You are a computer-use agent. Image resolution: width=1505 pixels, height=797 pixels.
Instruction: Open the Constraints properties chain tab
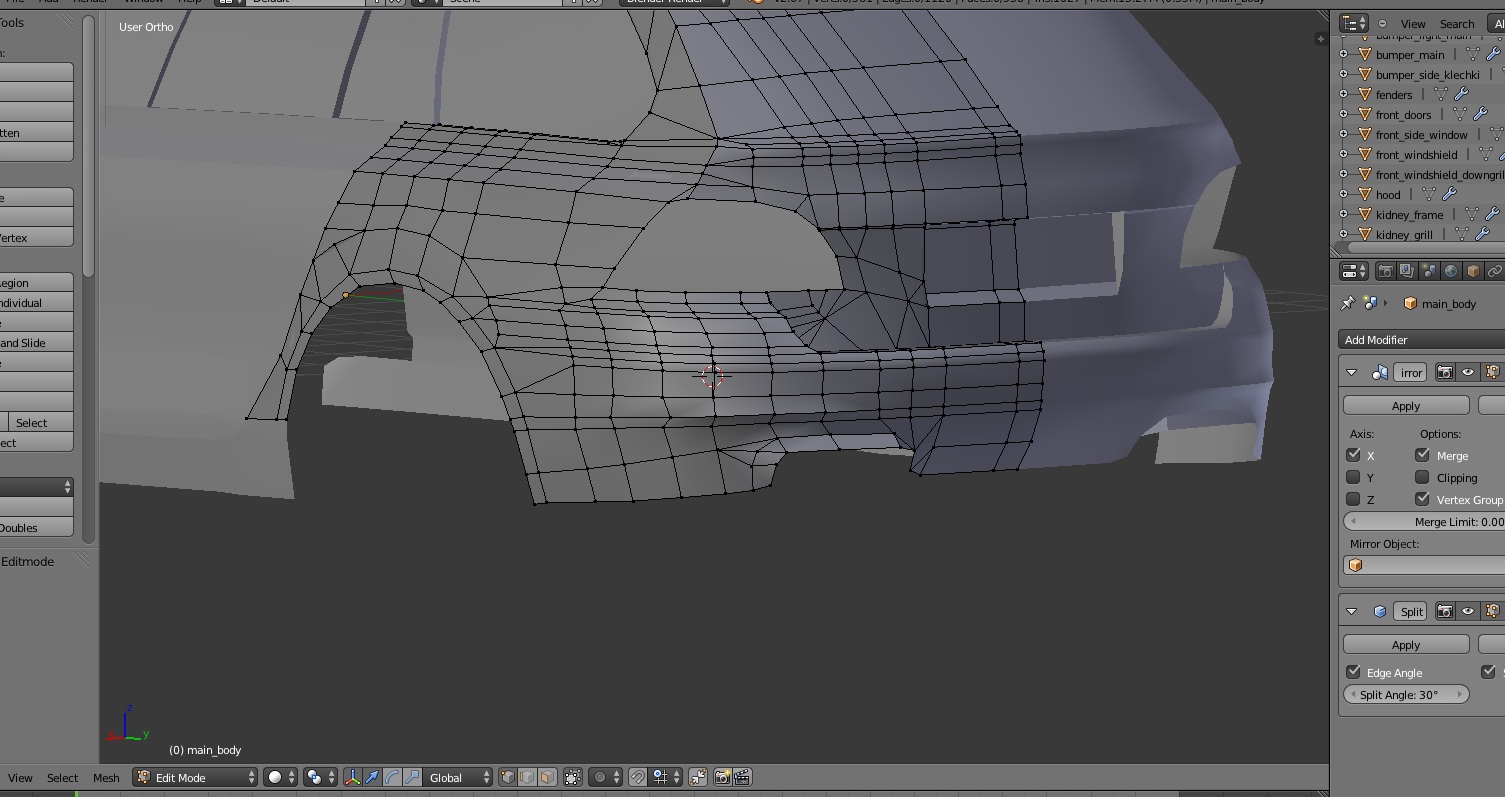1495,271
